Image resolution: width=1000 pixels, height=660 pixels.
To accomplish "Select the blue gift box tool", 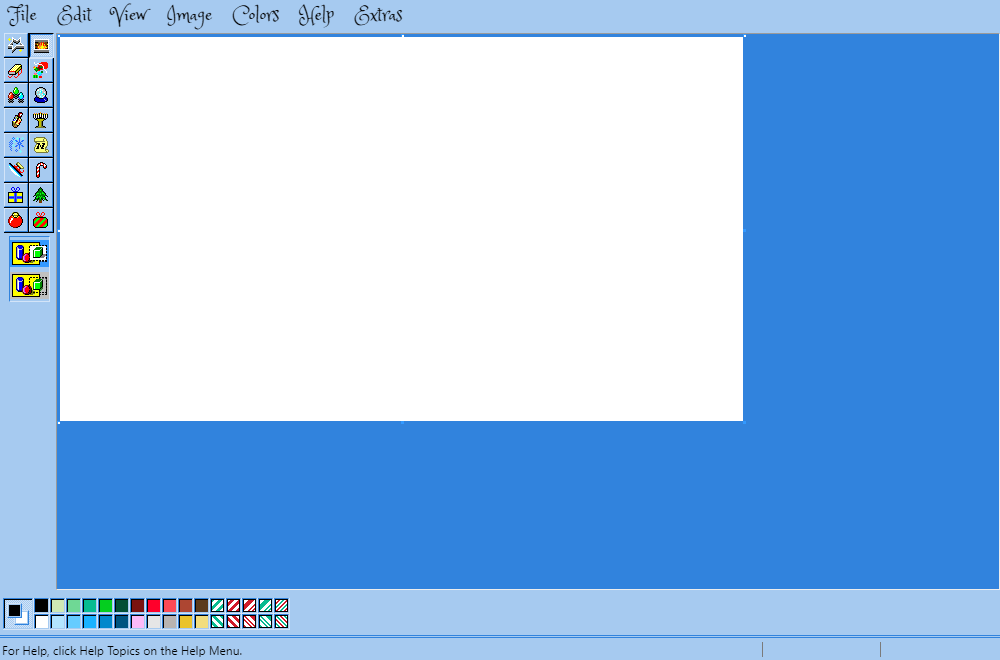I will point(16,195).
